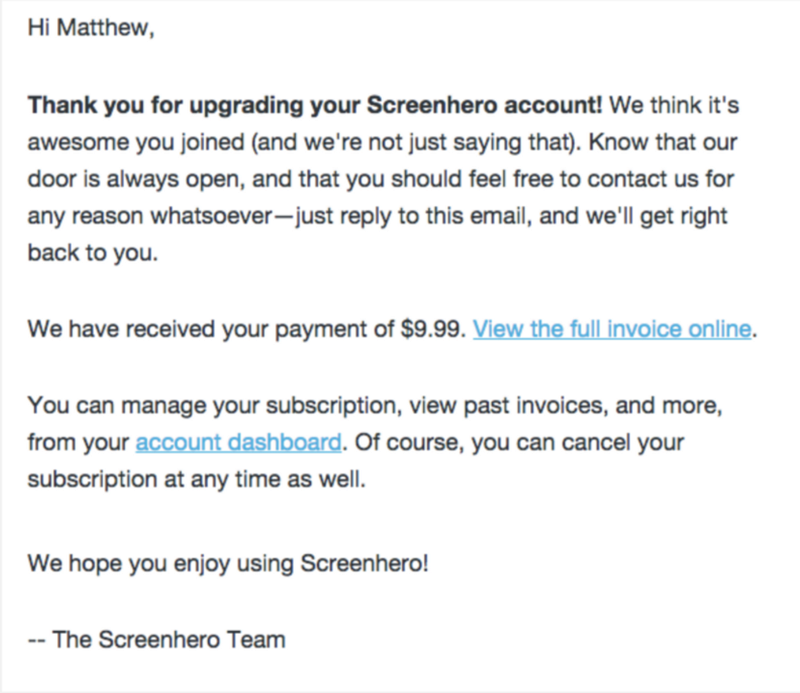Click the We hope you enjoy using Screenhero line
Screen dimensions: 800x693
(x=228, y=564)
